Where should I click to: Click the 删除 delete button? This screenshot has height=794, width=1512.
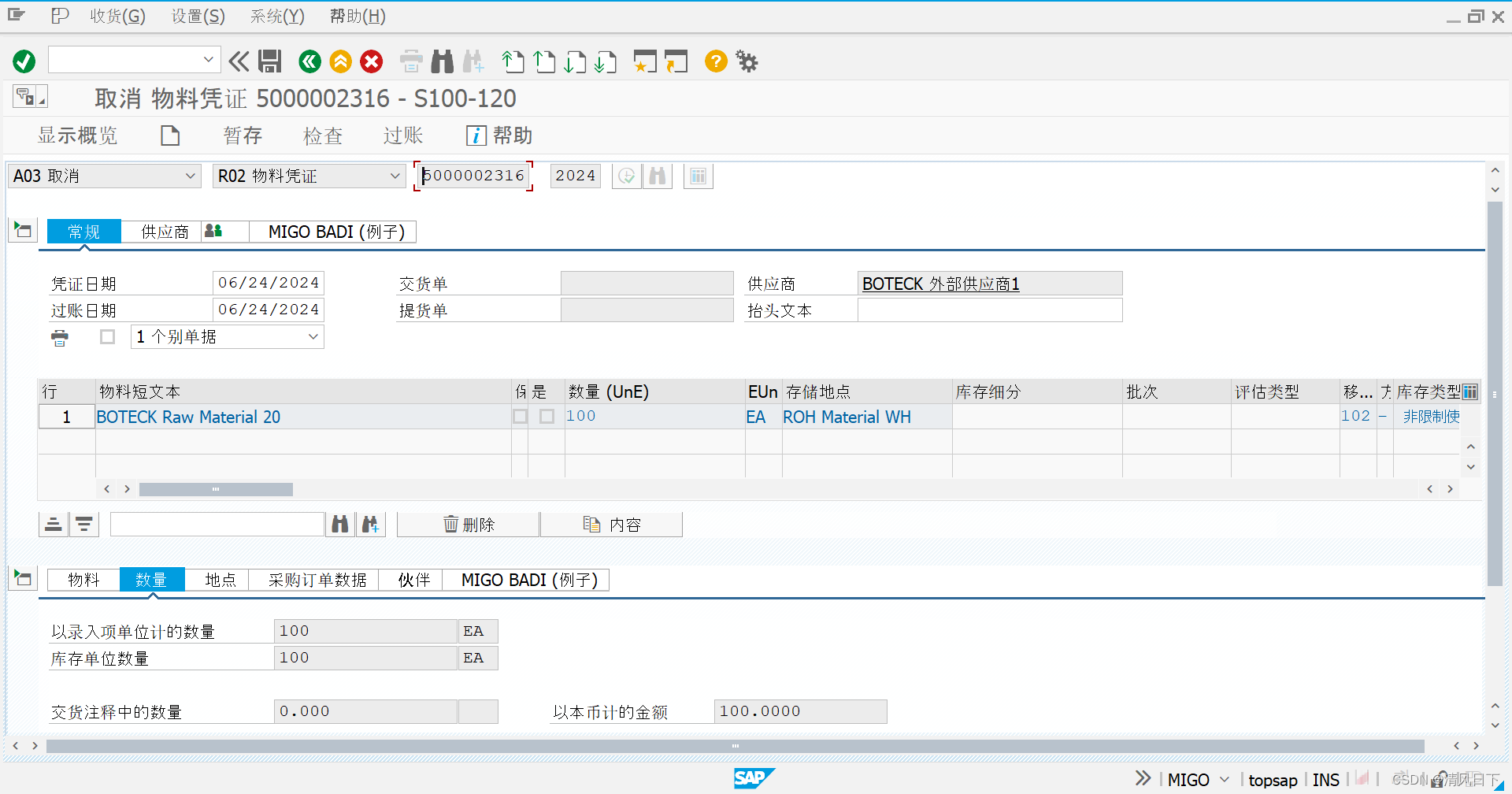469,525
